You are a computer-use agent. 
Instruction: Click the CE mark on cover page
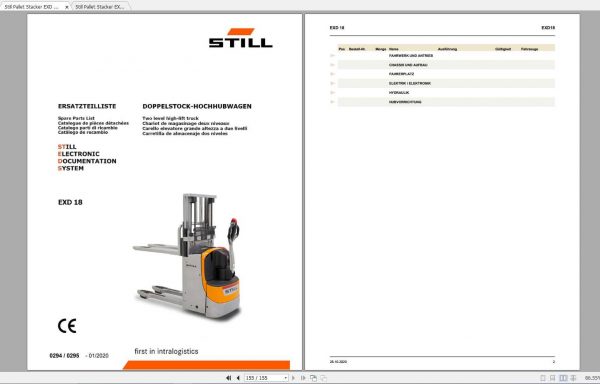pyautogui.click(x=67, y=326)
